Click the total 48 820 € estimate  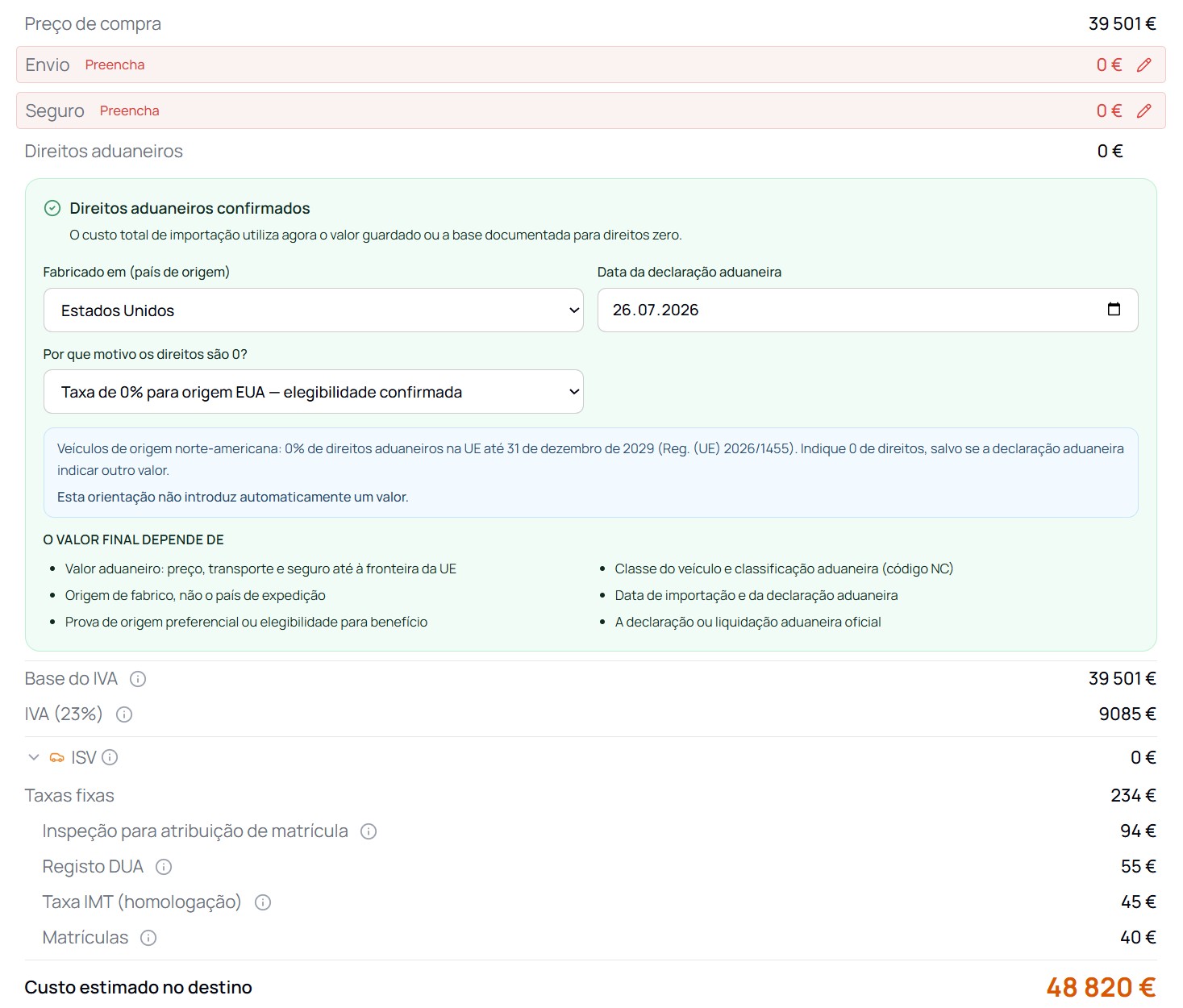click(1101, 988)
